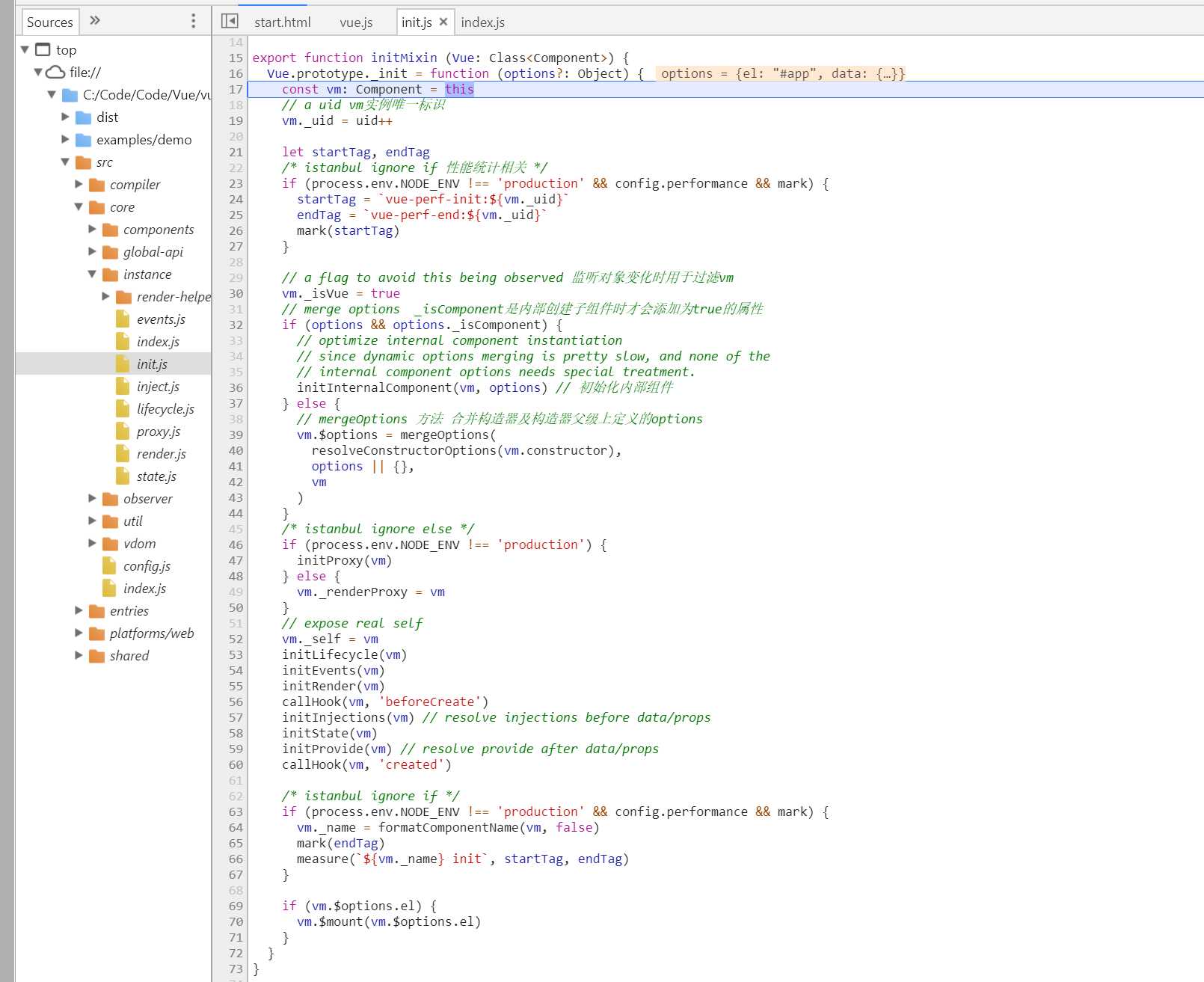
Task: Expand the dist folder
Action: coord(65,117)
